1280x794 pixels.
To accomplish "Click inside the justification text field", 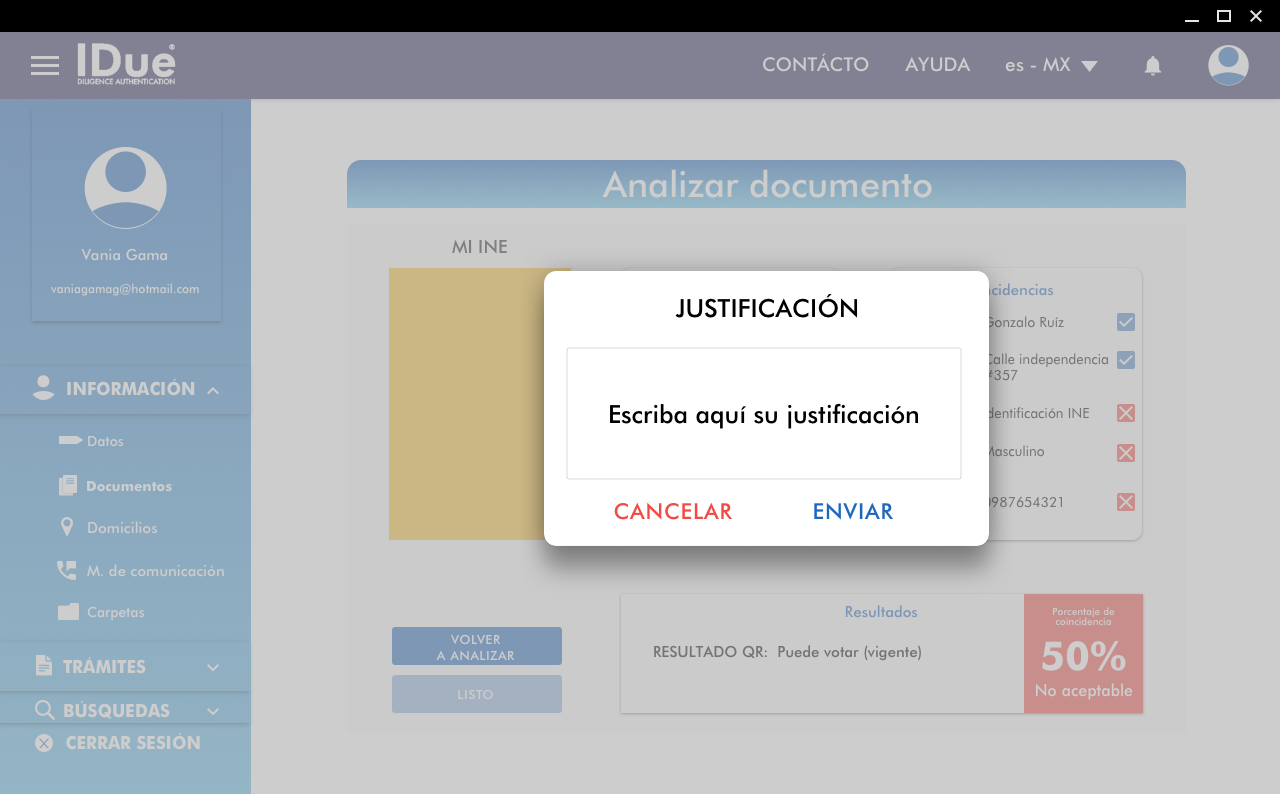I will (x=763, y=414).
